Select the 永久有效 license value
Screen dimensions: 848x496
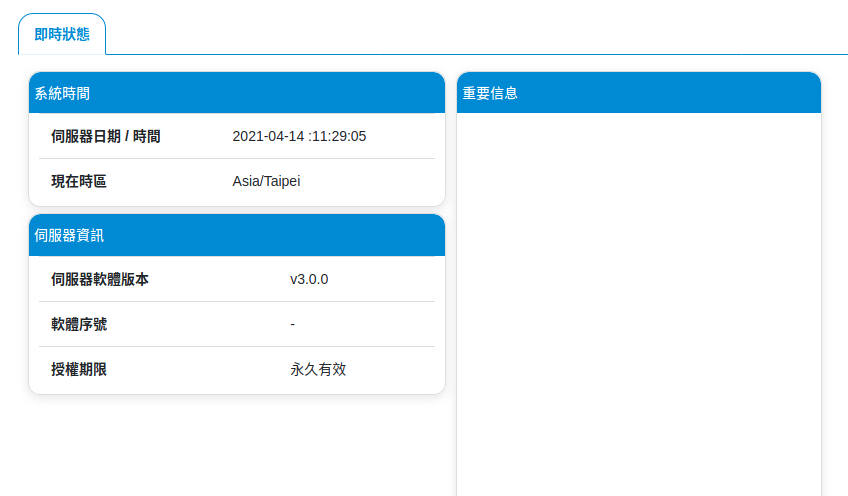[318, 369]
